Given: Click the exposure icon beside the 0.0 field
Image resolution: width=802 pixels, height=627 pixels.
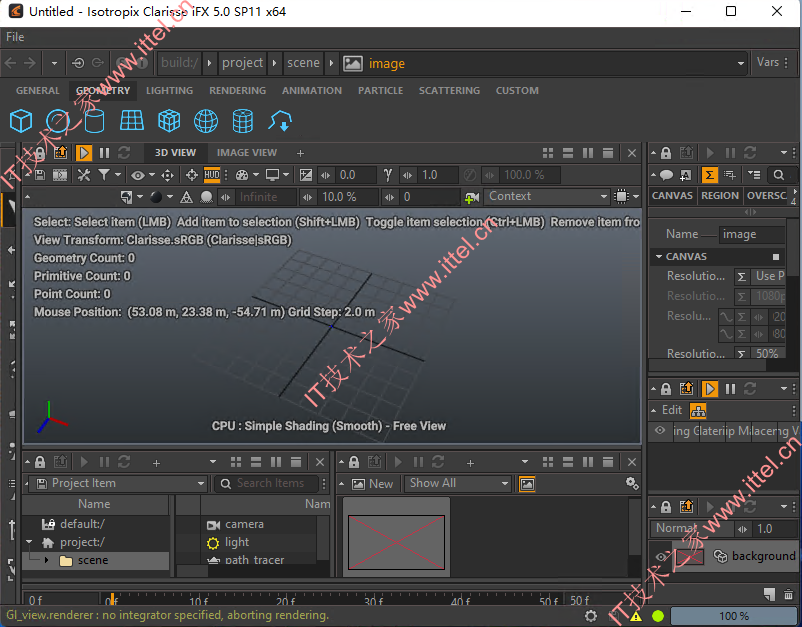Looking at the screenshot, I should (x=306, y=175).
